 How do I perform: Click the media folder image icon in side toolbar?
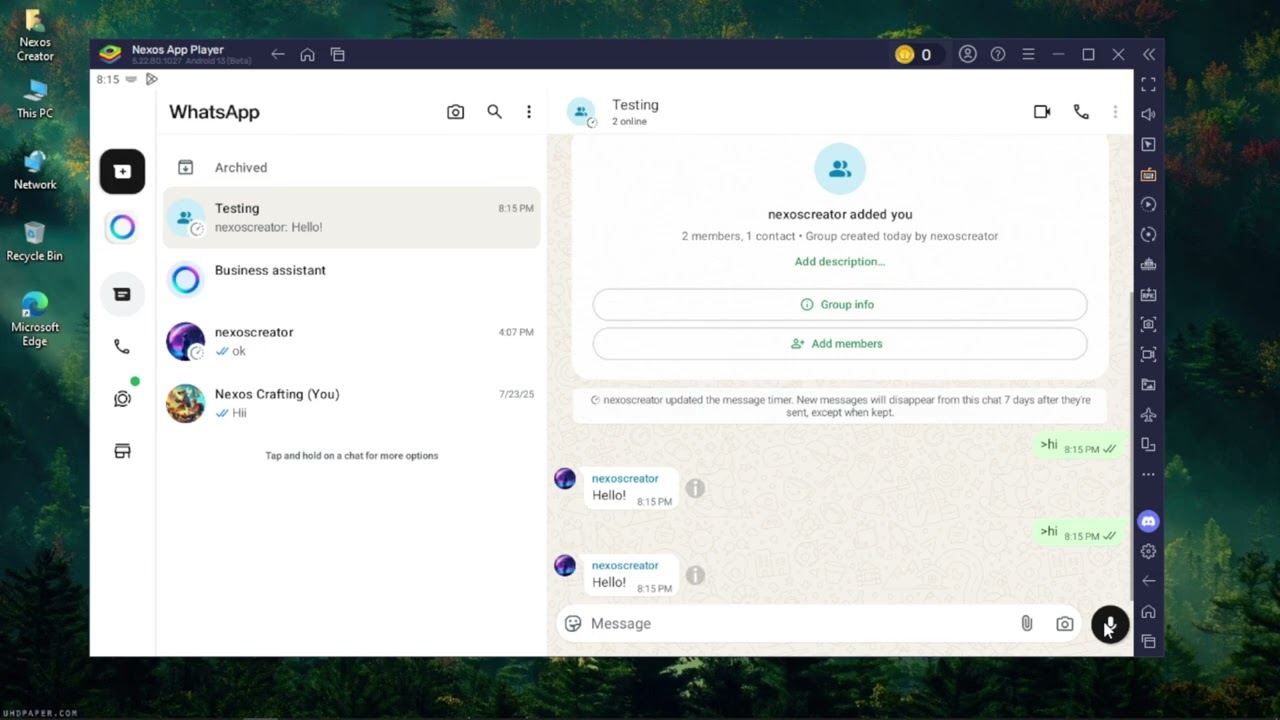tap(1148, 384)
